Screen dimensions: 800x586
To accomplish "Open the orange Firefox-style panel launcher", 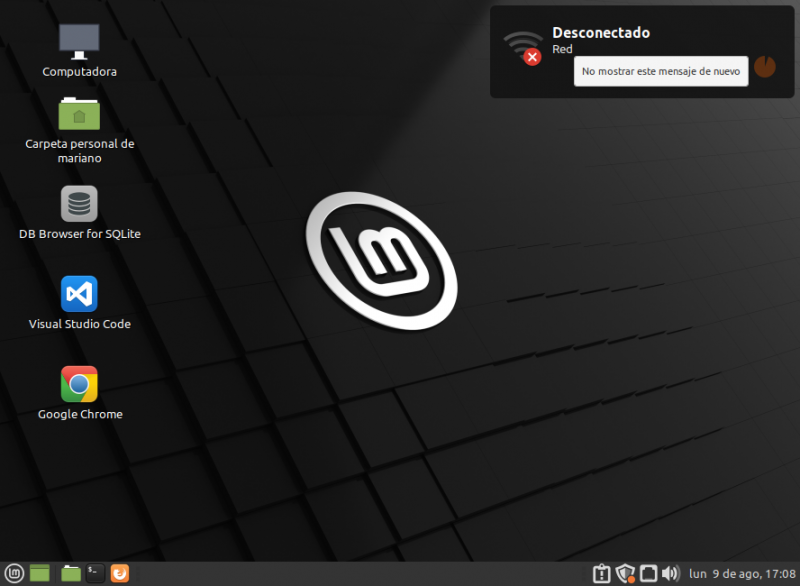I will pyautogui.click(x=120, y=573).
